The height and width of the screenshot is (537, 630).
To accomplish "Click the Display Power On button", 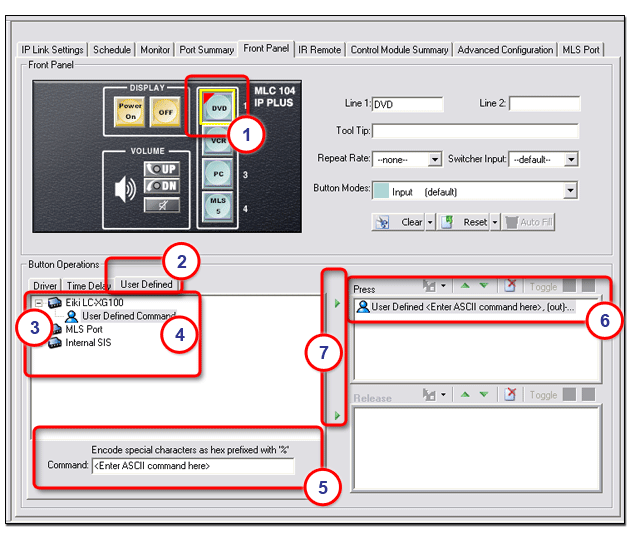I will tap(129, 111).
